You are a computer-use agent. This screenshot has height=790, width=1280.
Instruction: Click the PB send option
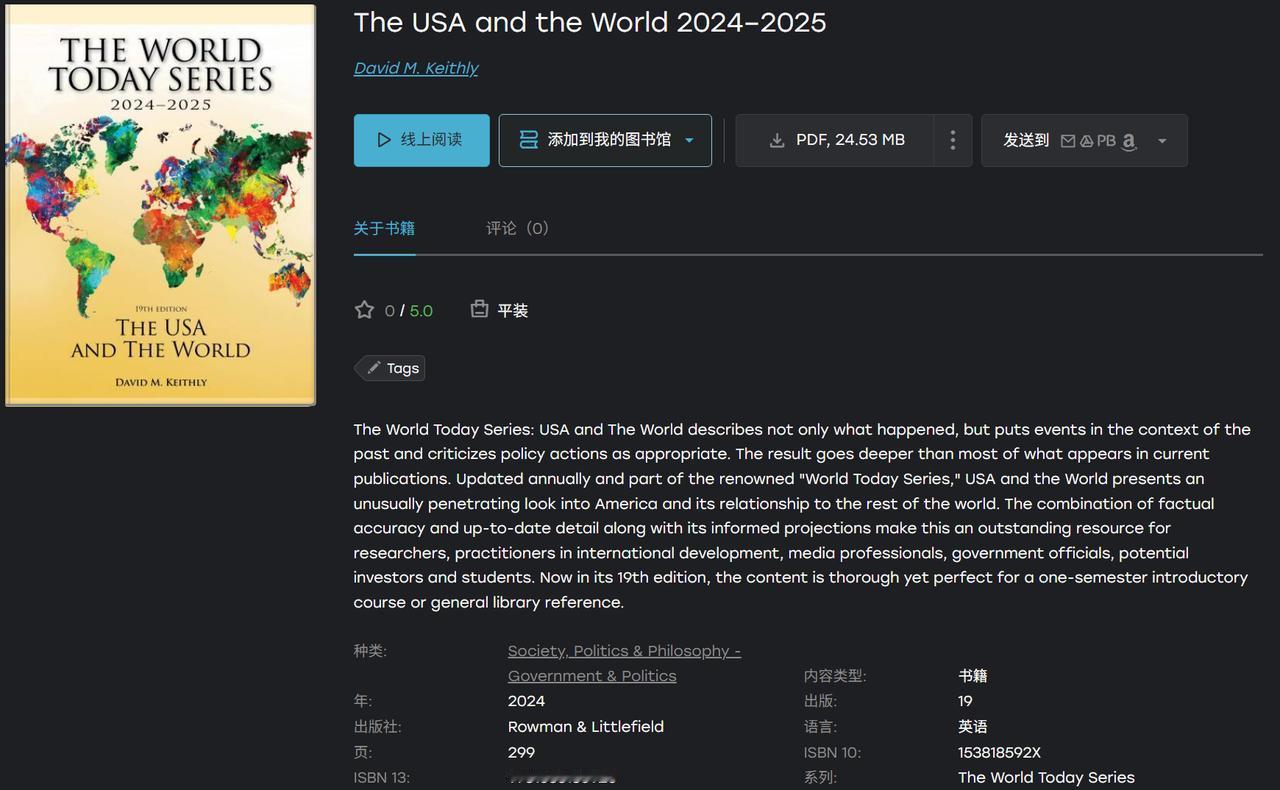(1106, 141)
